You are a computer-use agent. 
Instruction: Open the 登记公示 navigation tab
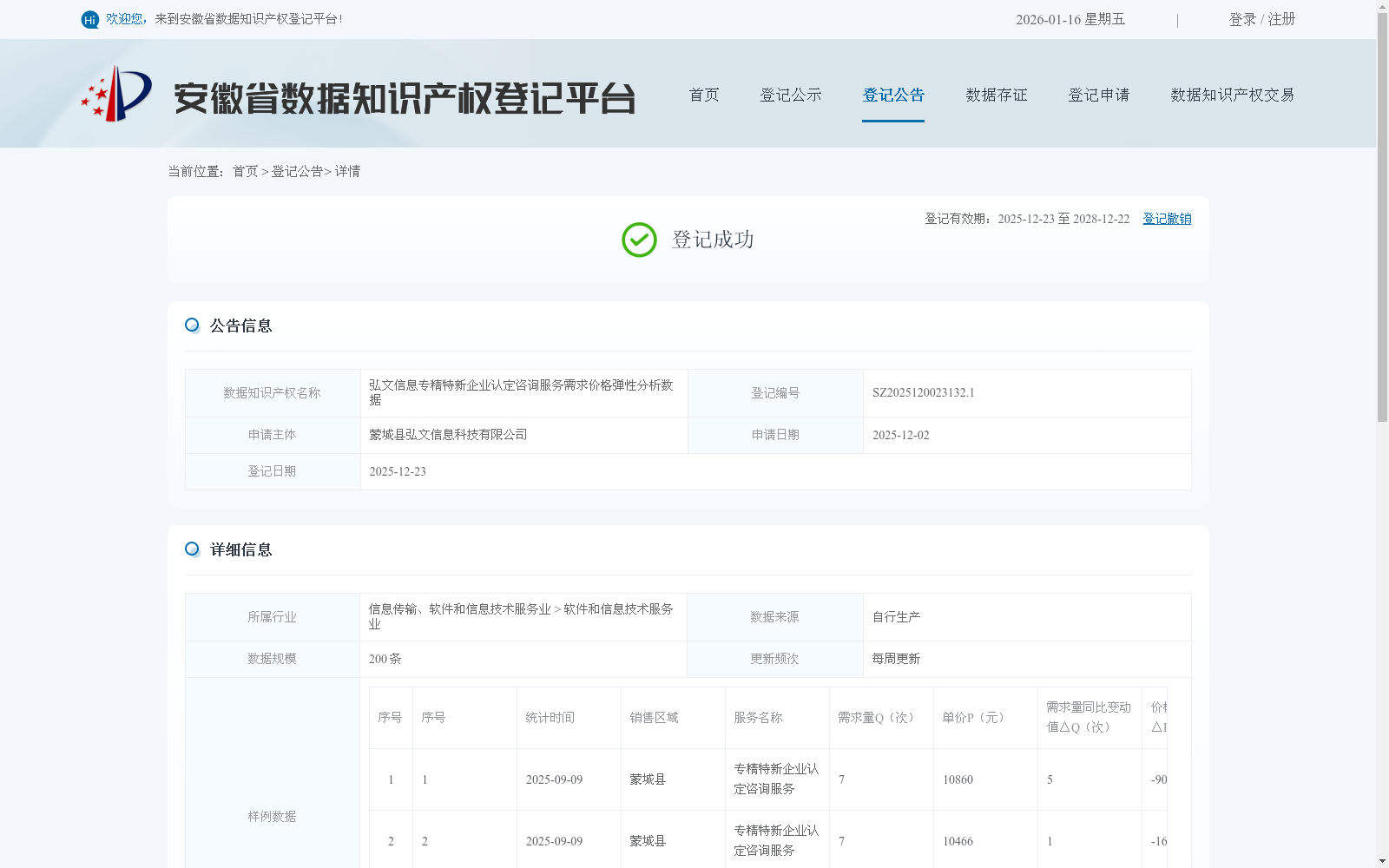coord(791,95)
